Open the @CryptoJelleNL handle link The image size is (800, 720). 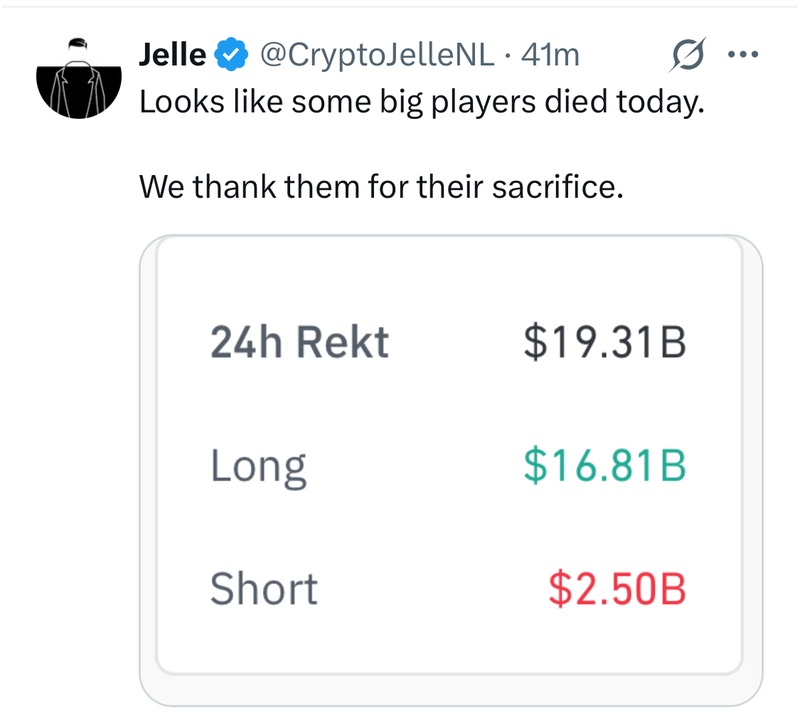point(377,54)
